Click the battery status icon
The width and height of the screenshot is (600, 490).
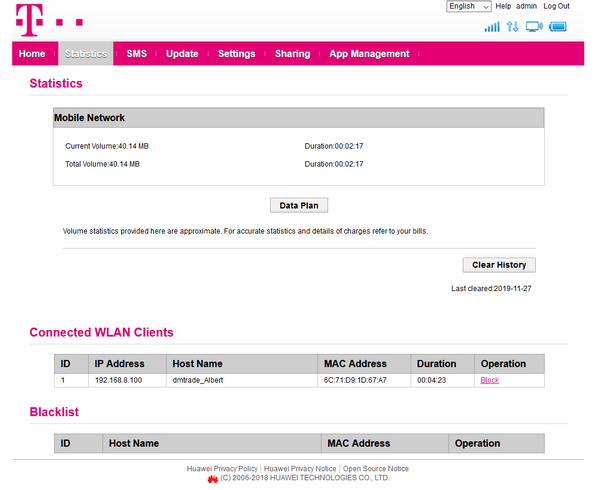point(558,26)
